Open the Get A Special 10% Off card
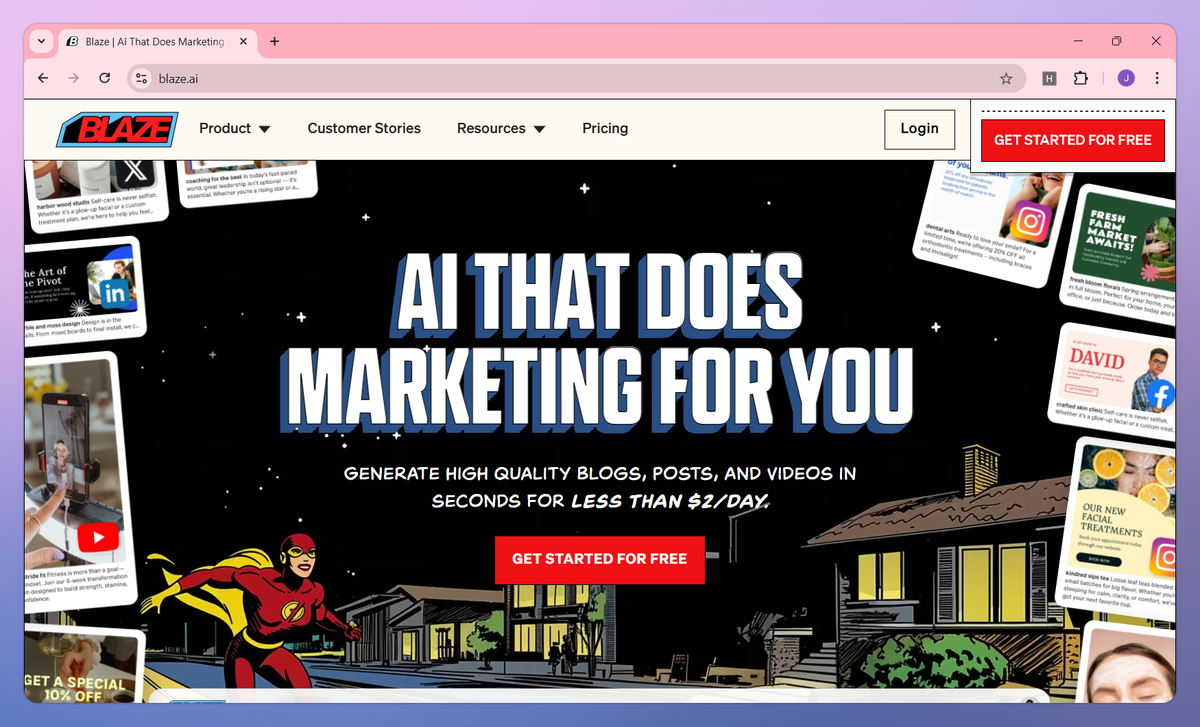 pos(84,665)
